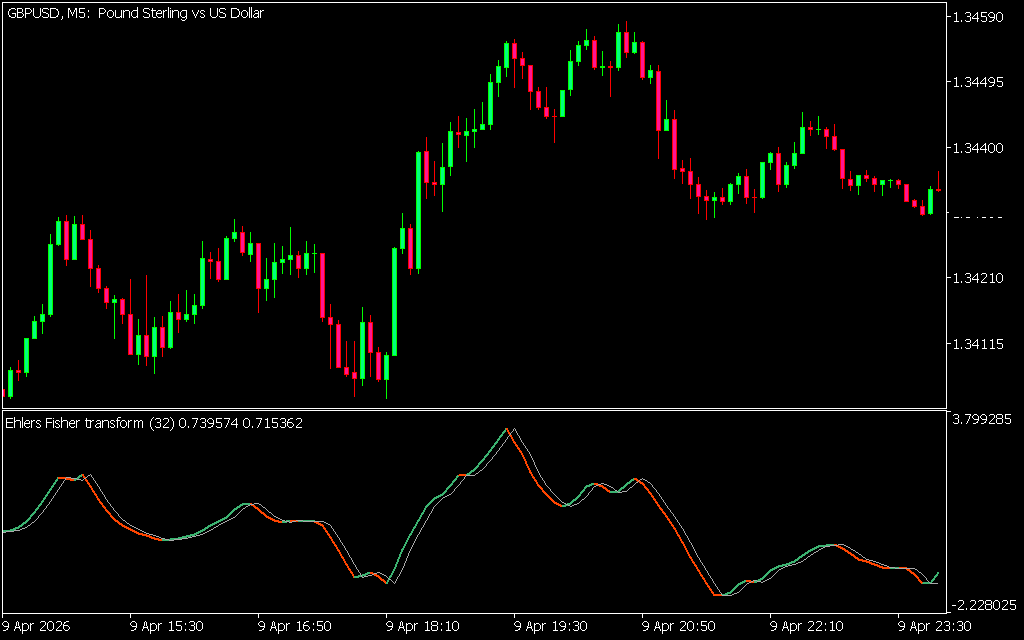Select the 9 Apr 15:30 time label
This screenshot has height=640, width=1024.
168,626
